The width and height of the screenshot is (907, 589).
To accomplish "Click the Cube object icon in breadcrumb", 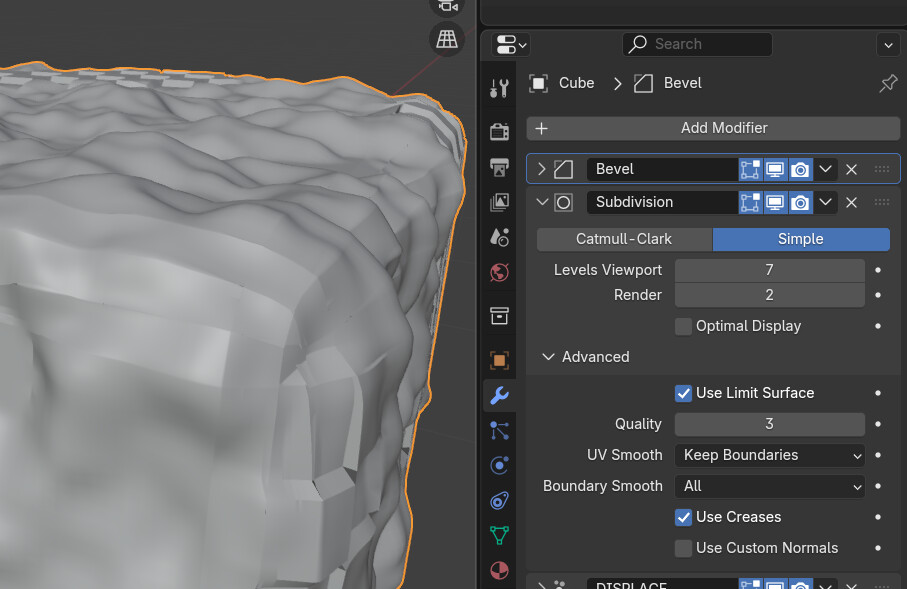I will click(x=538, y=83).
